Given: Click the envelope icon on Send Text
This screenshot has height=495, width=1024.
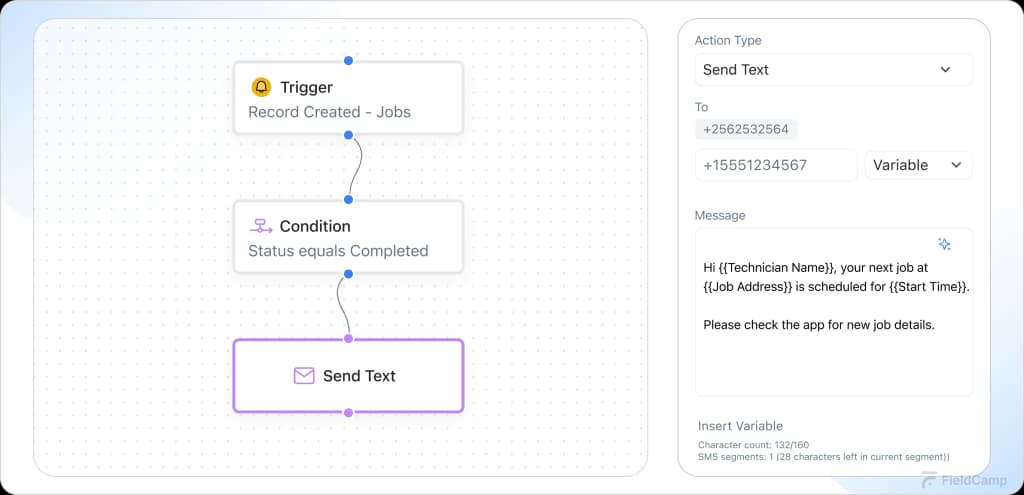Looking at the screenshot, I should click(304, 376).
